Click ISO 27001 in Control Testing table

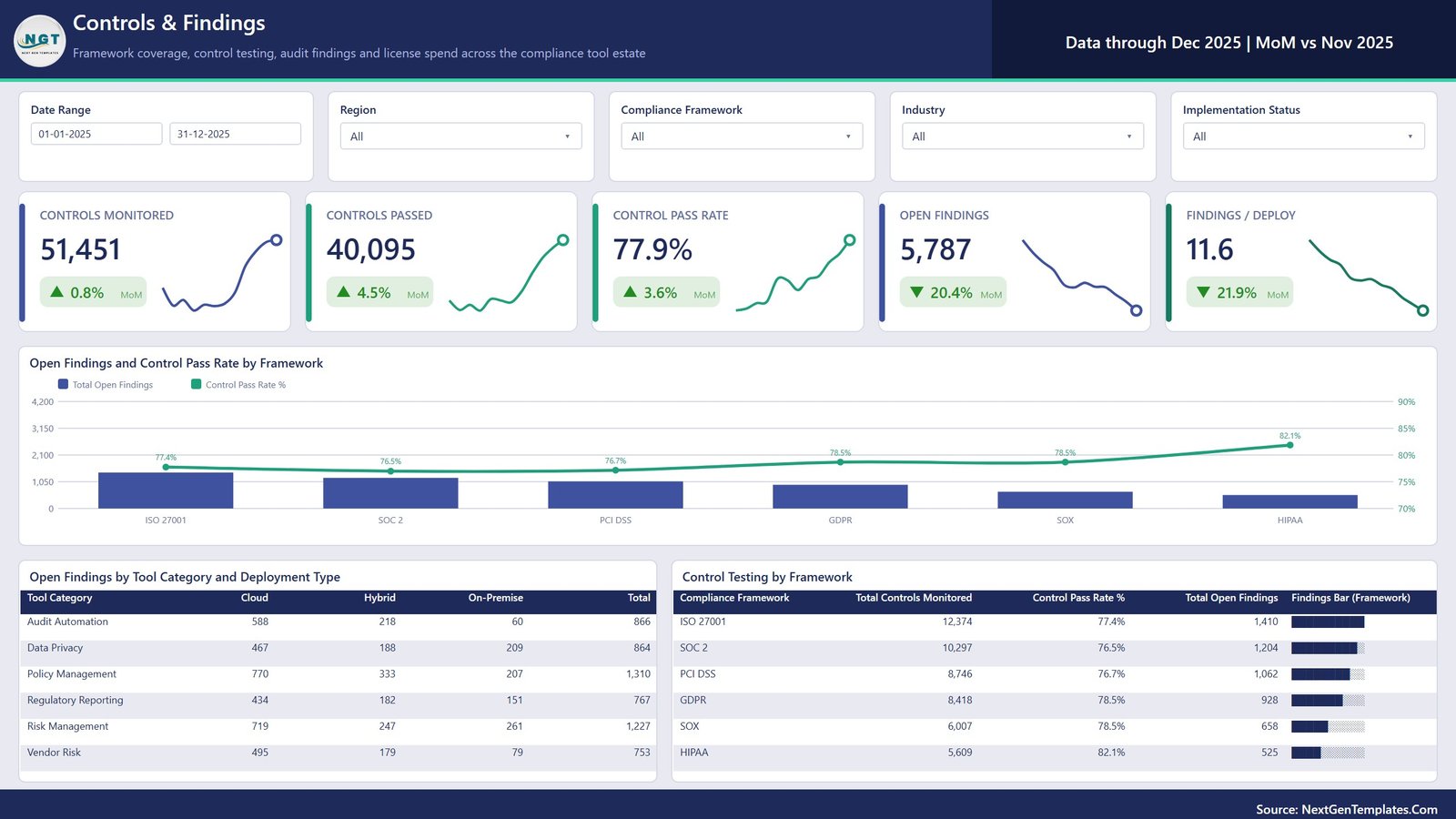[703, 622]
